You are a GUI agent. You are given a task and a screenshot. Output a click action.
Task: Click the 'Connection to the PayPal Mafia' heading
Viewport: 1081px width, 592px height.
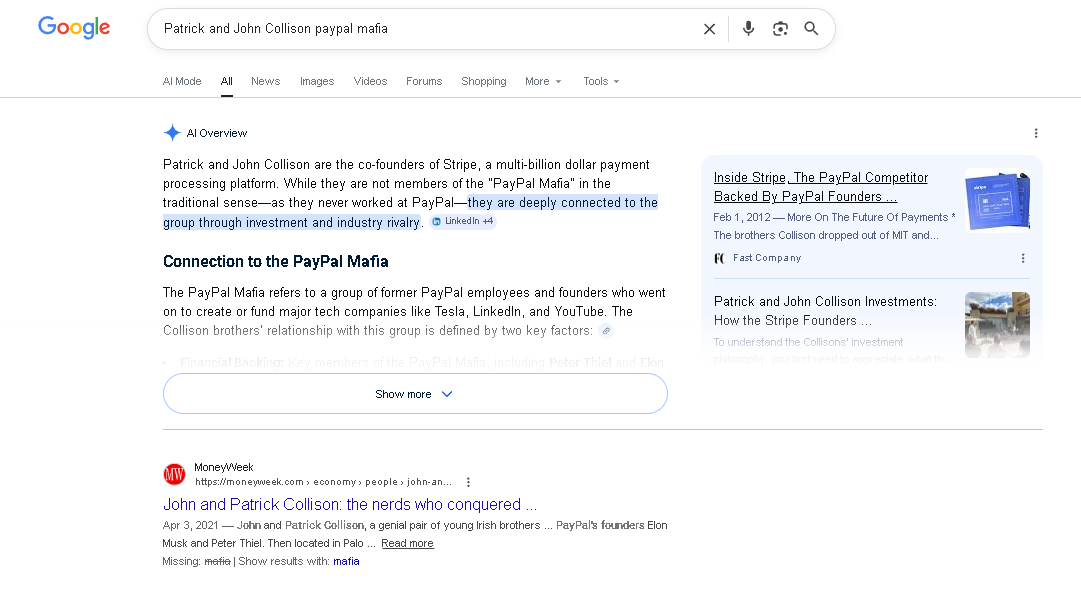[x=276, y=261]
